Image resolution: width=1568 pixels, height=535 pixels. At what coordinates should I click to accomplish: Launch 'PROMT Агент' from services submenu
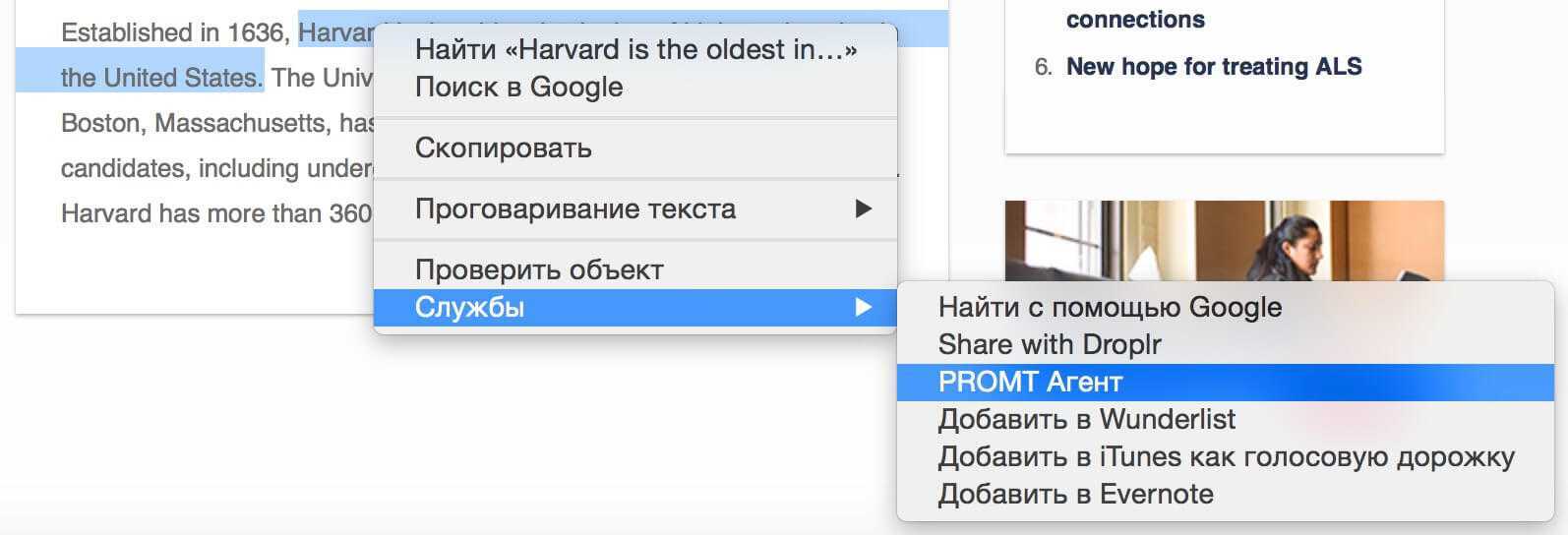(1226, 382)
